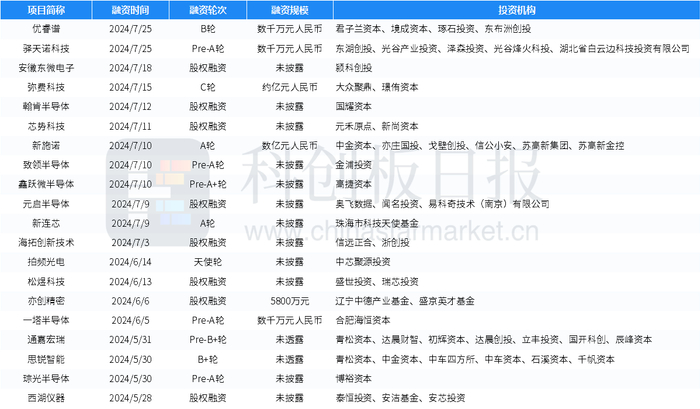This screenshot has width=700, height=409.
Task: Click the C轮 round cell
Action: point(208,87)
